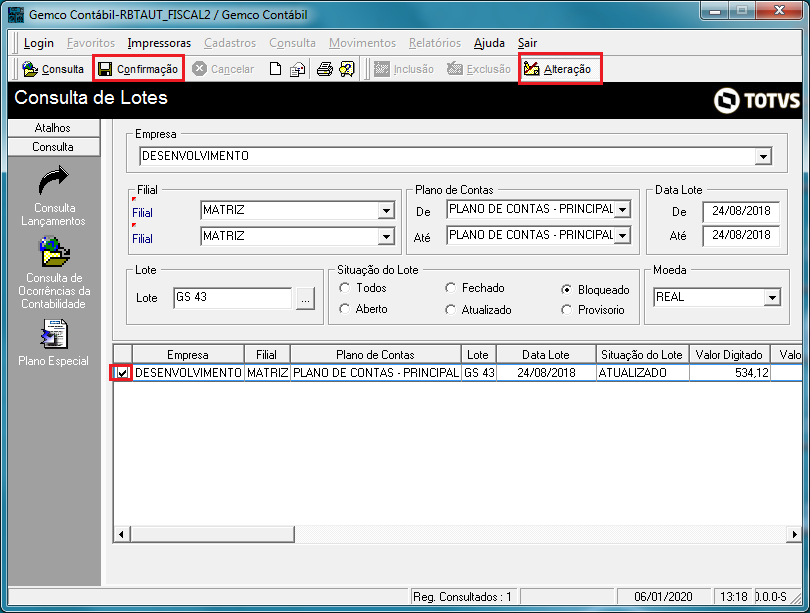Click the Data Lote column header
The height and width of the screenshot is (613, 810).
coord(546,355)
